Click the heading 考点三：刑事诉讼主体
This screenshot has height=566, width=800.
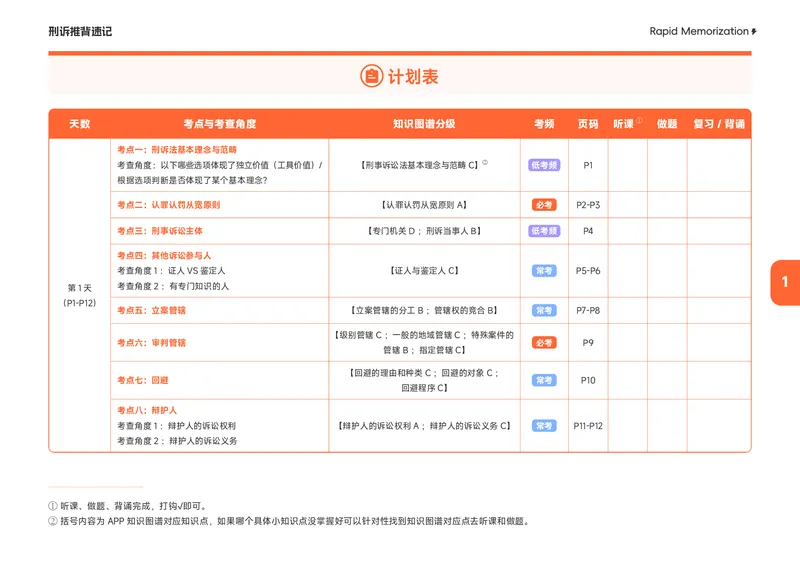coord(160,231)
